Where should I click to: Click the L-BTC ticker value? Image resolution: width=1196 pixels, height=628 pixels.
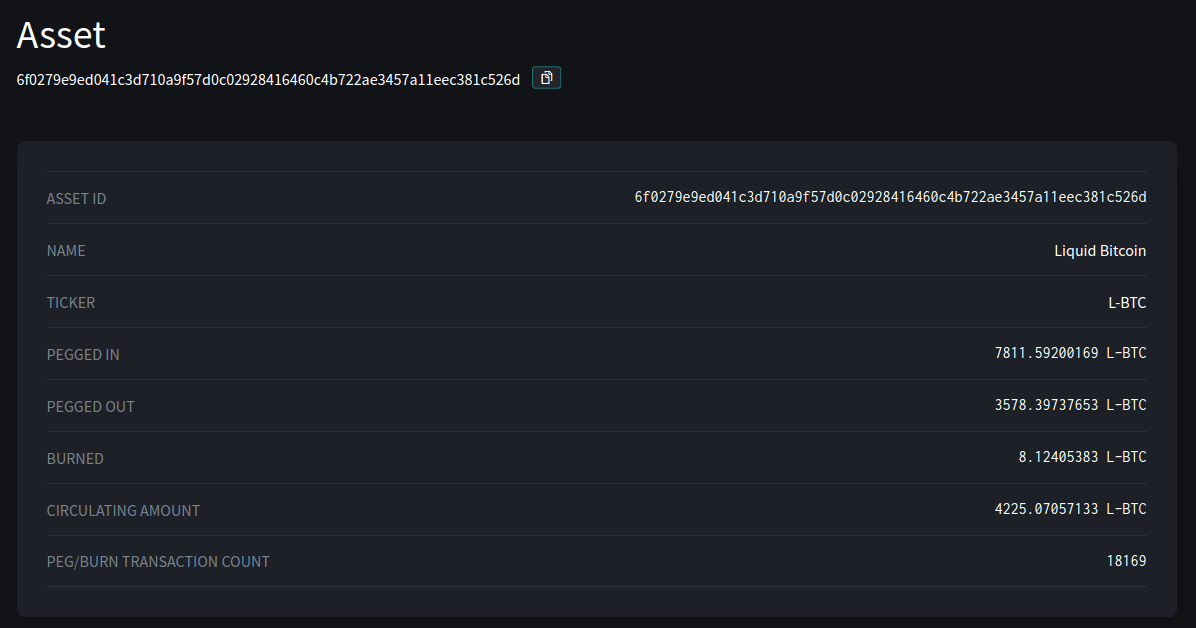(1127, 303)
